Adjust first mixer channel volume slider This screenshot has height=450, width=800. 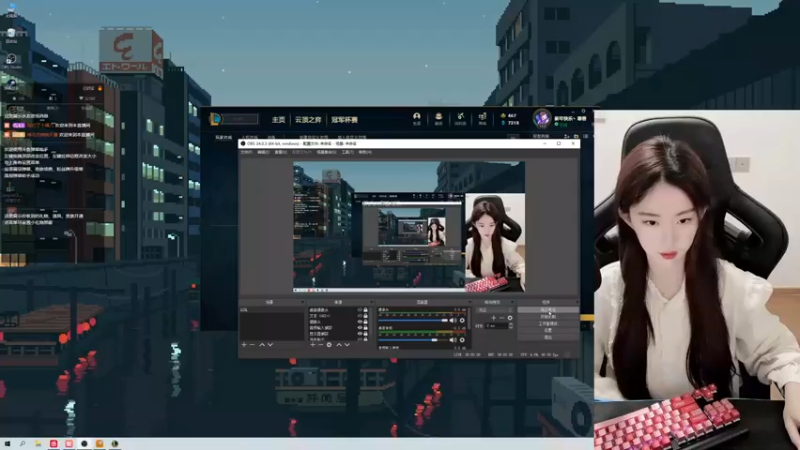[x=413, y=320]
